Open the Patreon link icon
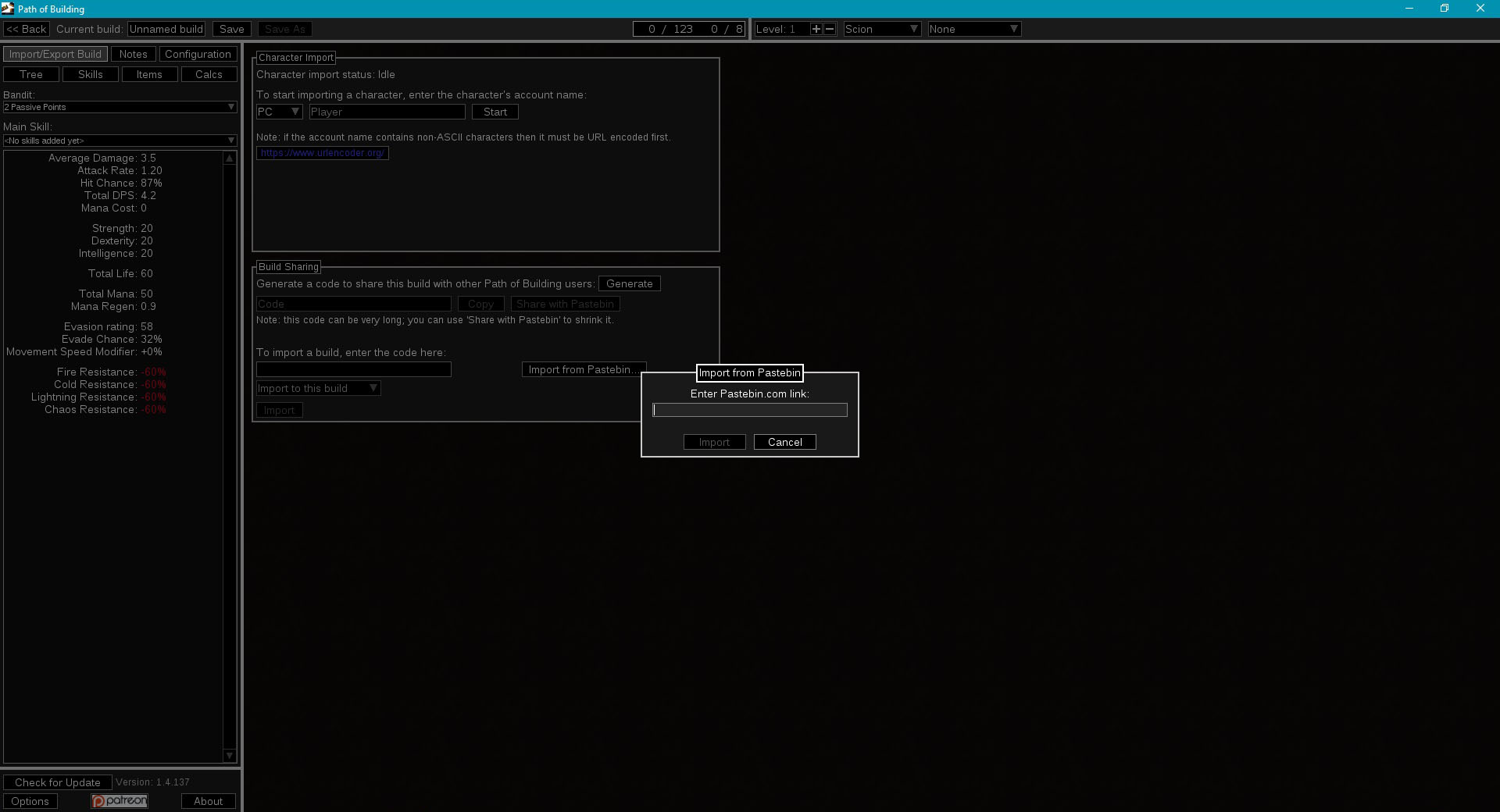Screen dimensions: 1500x812 [120, 801]
